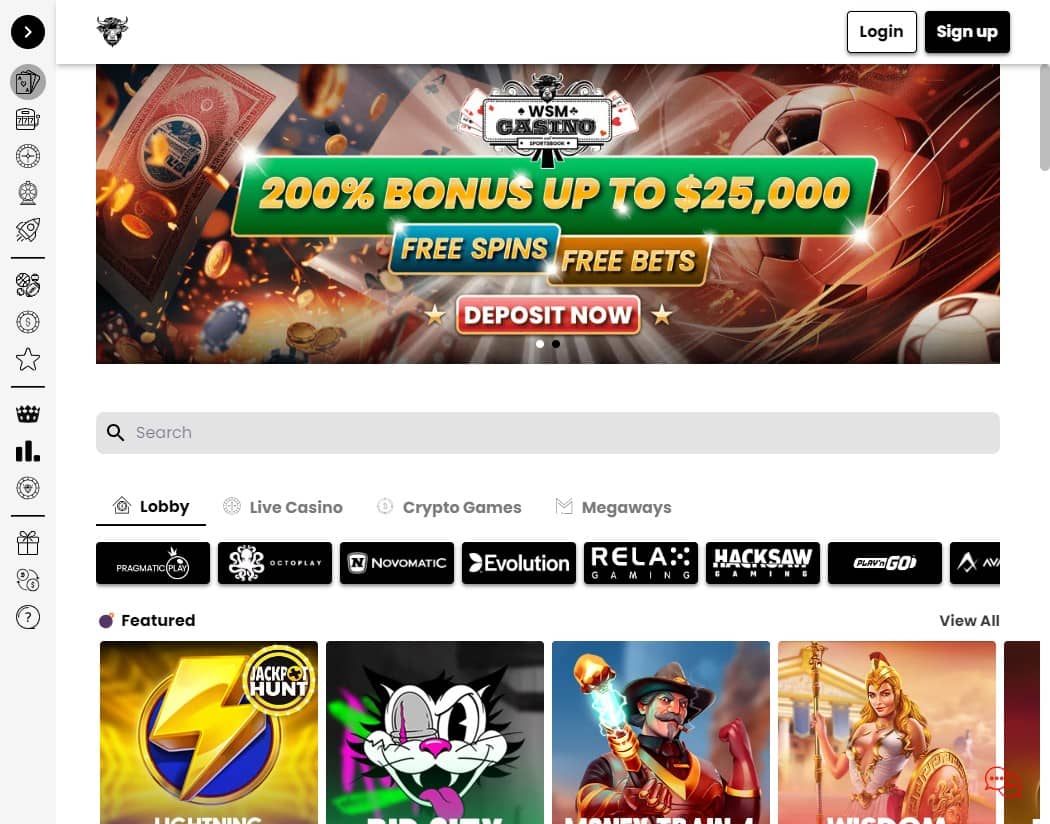Open the question mark help icon
1050x824 pixels.
pos(27,617)
